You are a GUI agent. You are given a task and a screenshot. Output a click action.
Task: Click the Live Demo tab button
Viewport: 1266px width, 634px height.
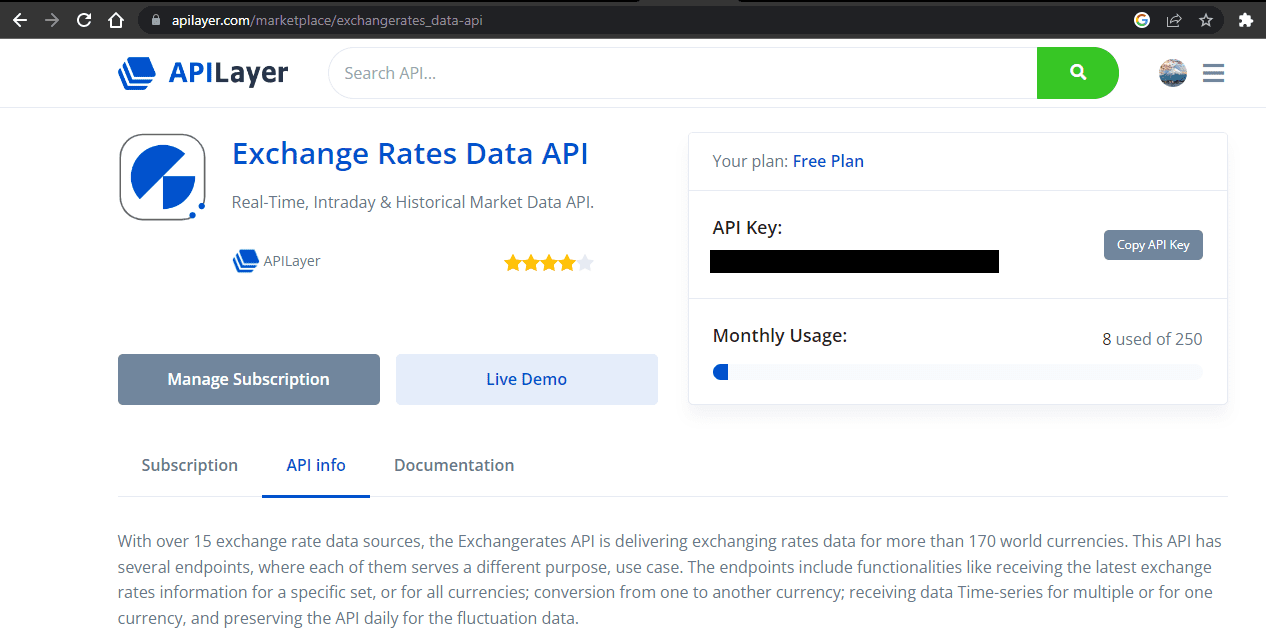pyautogui.click(x=526, y=379)
